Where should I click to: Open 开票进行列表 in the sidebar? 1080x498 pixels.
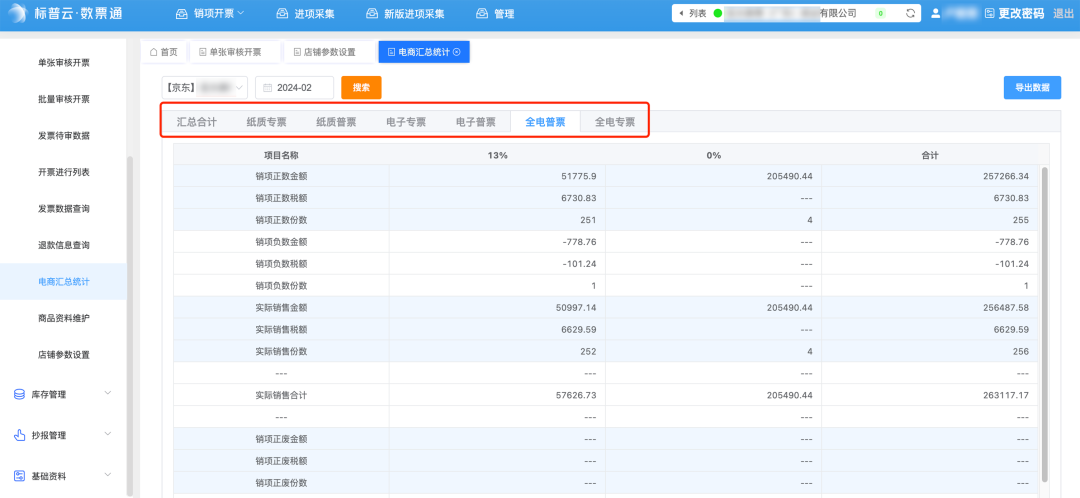(x=63, y=172)
